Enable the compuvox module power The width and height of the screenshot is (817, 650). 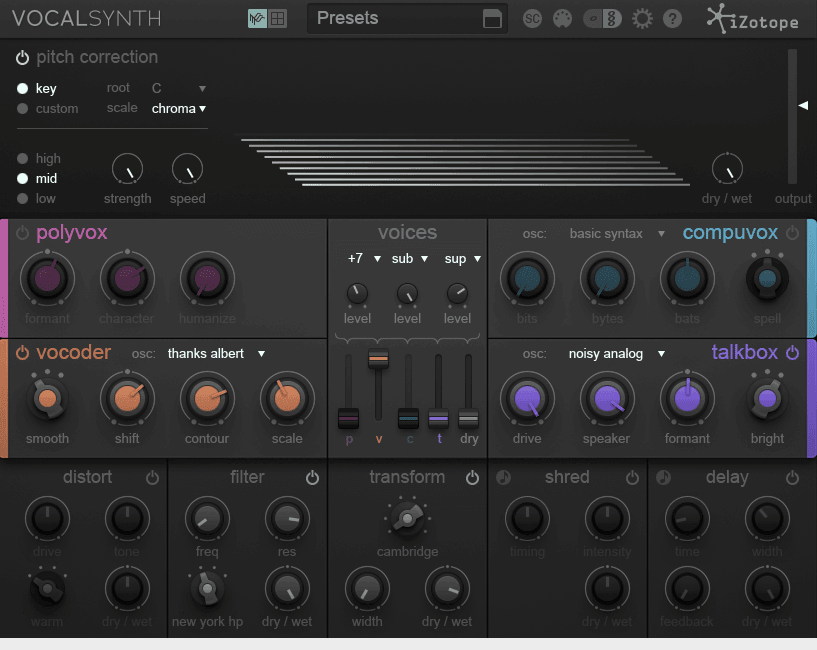(x=792, y=233)
